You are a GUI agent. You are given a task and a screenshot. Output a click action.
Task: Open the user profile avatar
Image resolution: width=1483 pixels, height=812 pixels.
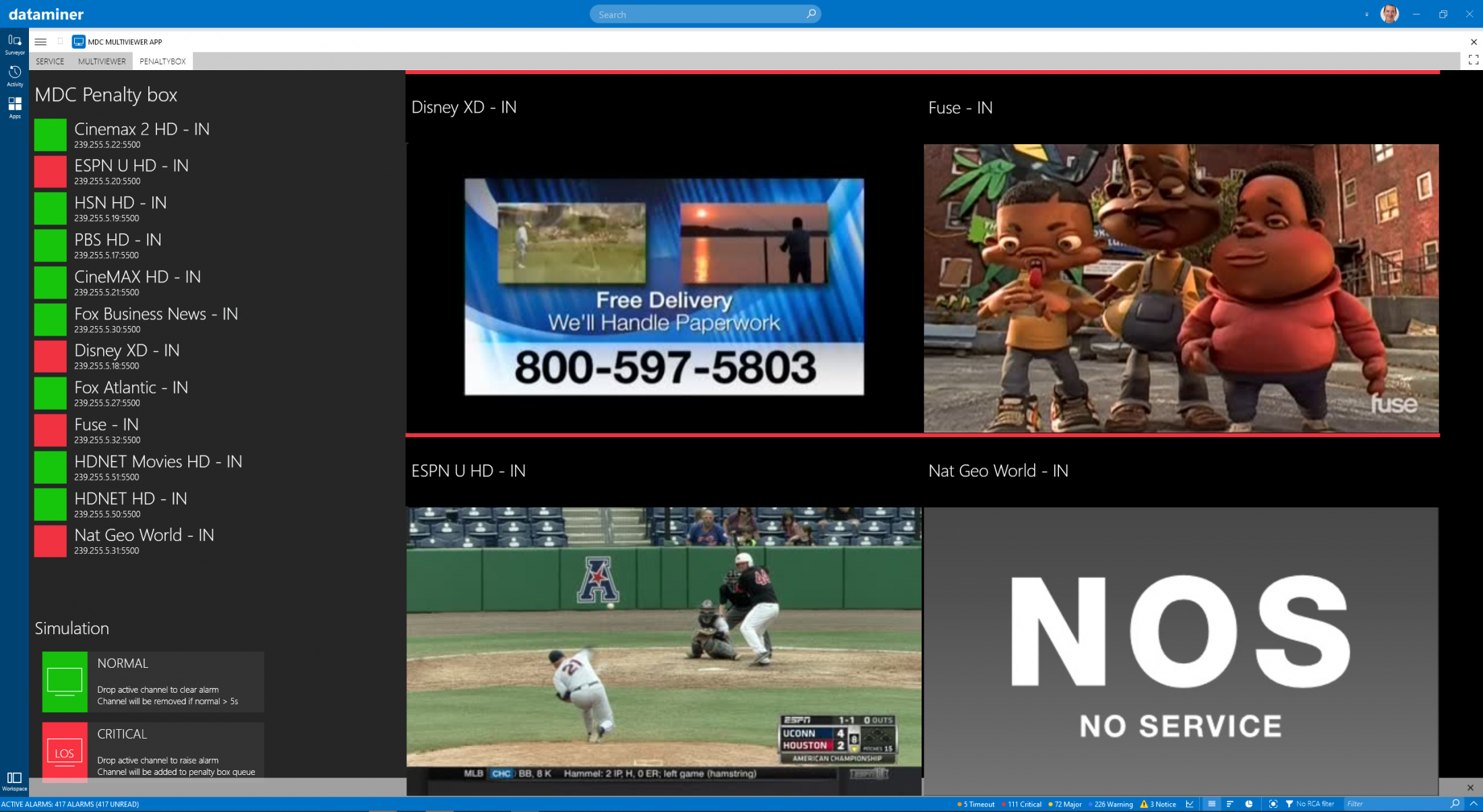[x=1389, y=13]
